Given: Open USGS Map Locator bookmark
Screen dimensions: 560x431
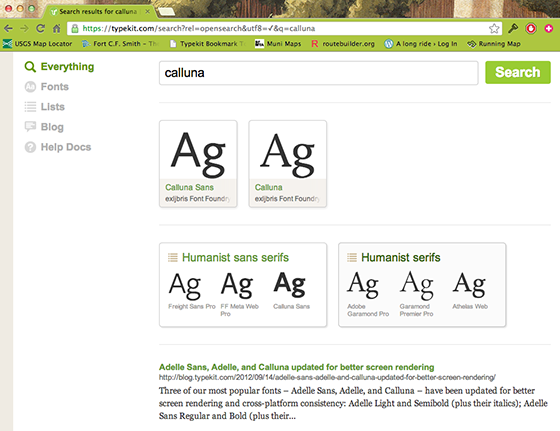Looking at the screenshot, I should 38,44.
